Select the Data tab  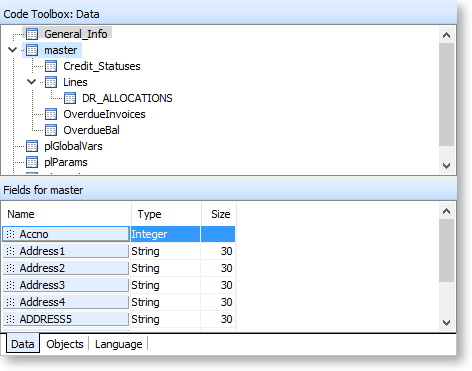click(x=23, y=344)
